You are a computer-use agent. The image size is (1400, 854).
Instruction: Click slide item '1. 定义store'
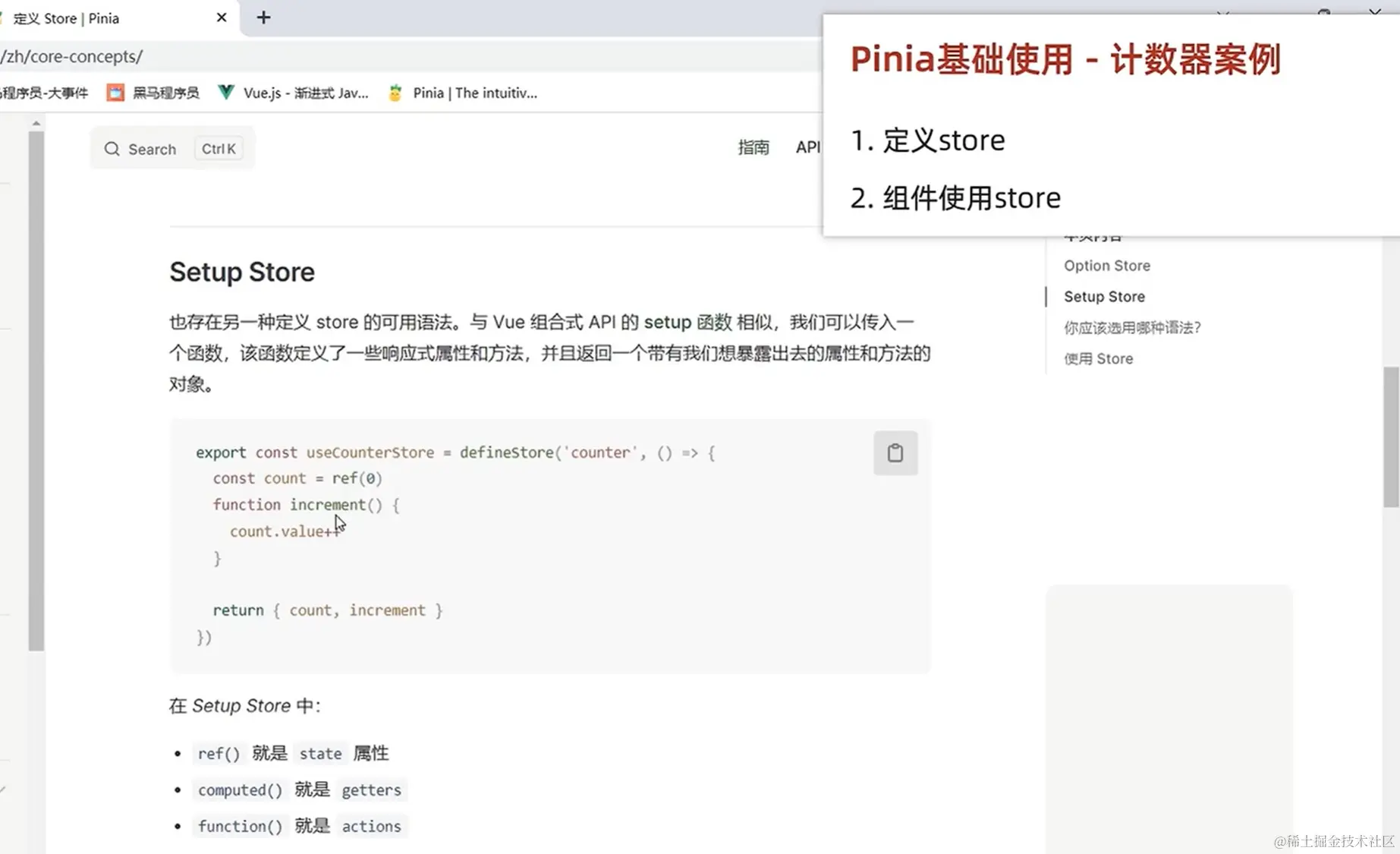click(x=927, y=140)
